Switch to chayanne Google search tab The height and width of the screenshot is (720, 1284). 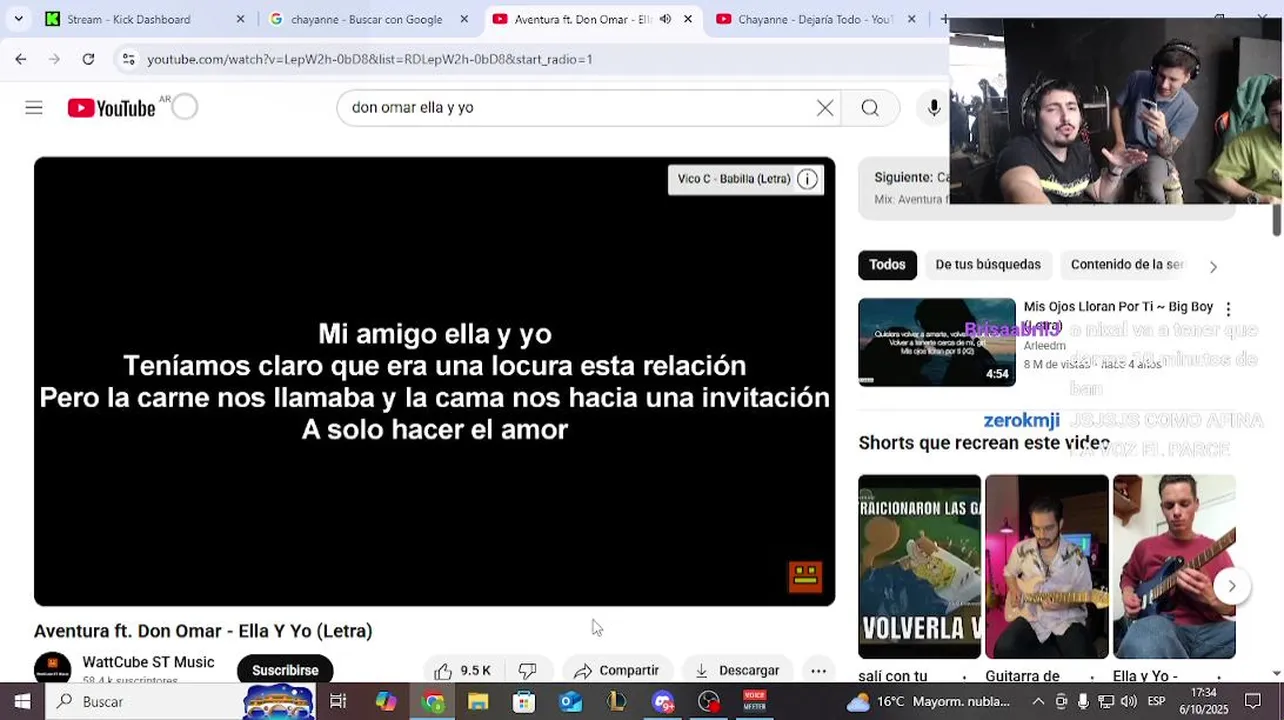click(x=366, y=19)
